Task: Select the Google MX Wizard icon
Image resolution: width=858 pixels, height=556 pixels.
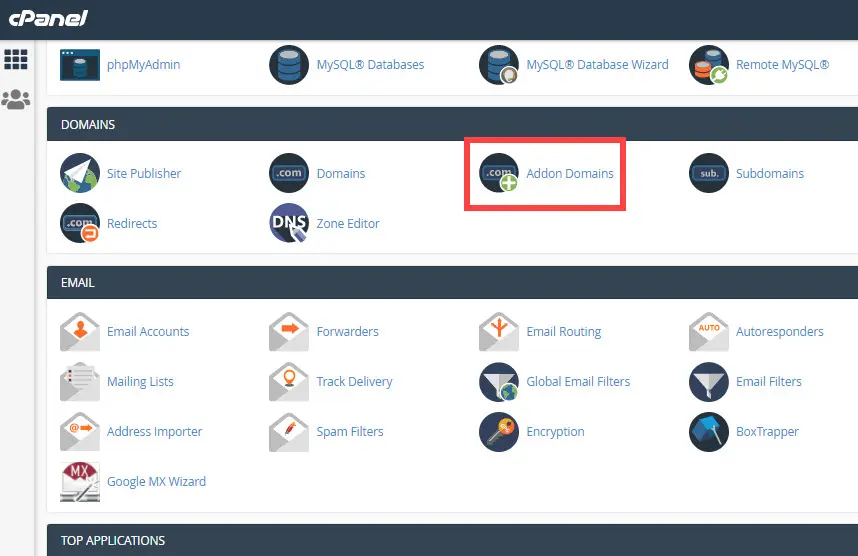Action: pyautogui.click(x=80, y=482)
